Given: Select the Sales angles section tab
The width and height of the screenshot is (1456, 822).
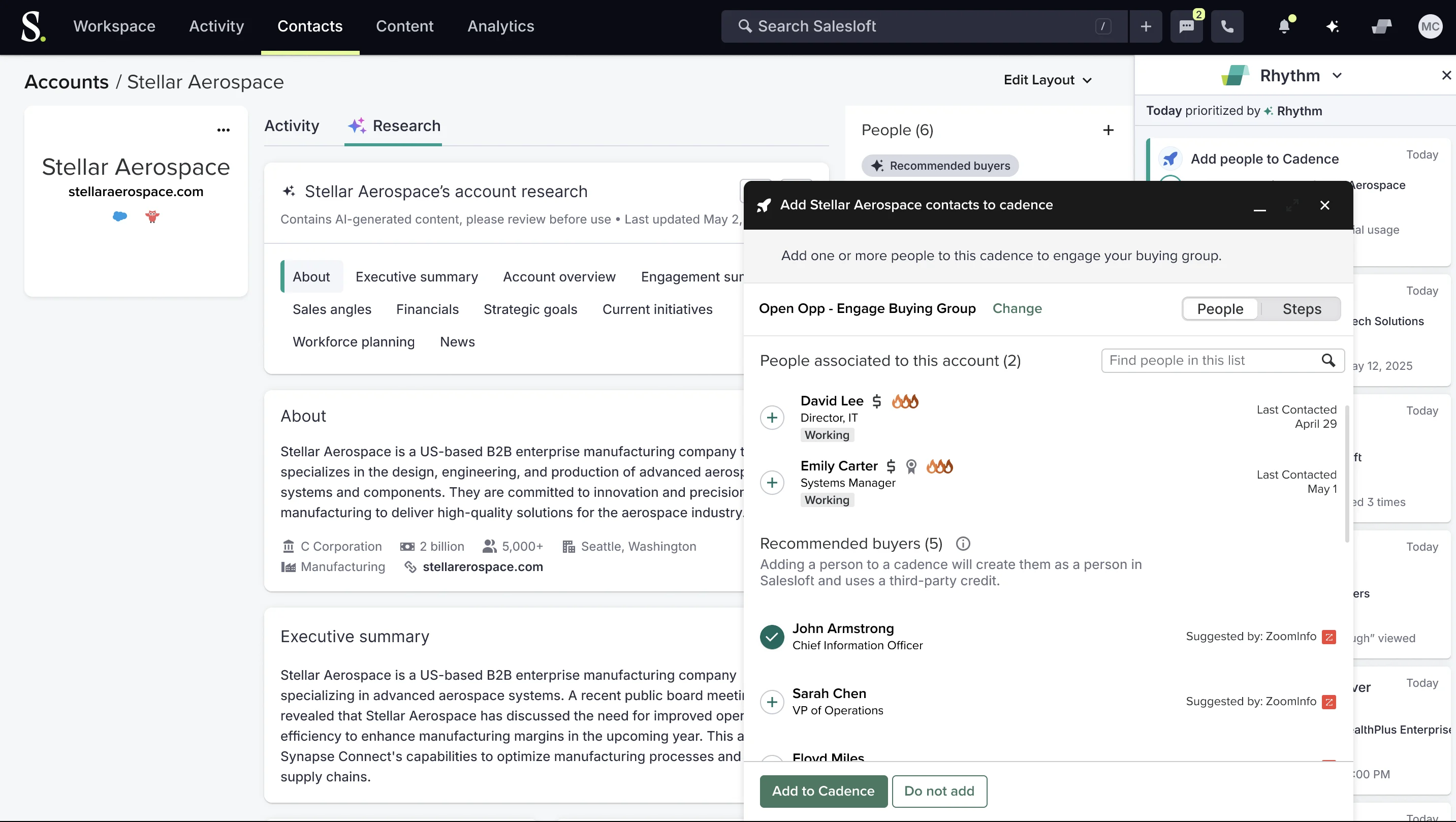Looking at the screenshot, I should tap(332, 309).
